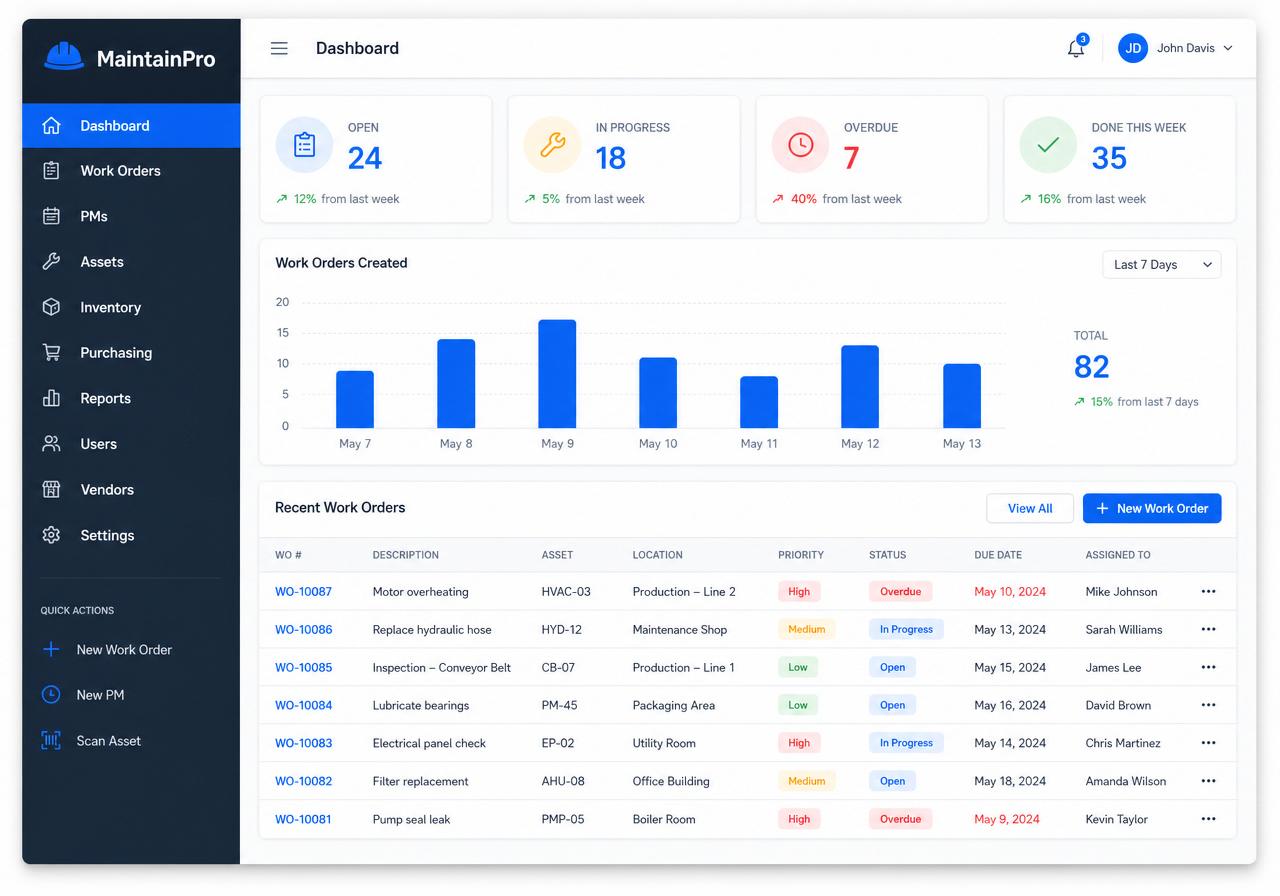1280x896 pixels.
Task: Open work order WO-10083 link
Action: click(303, 743)
